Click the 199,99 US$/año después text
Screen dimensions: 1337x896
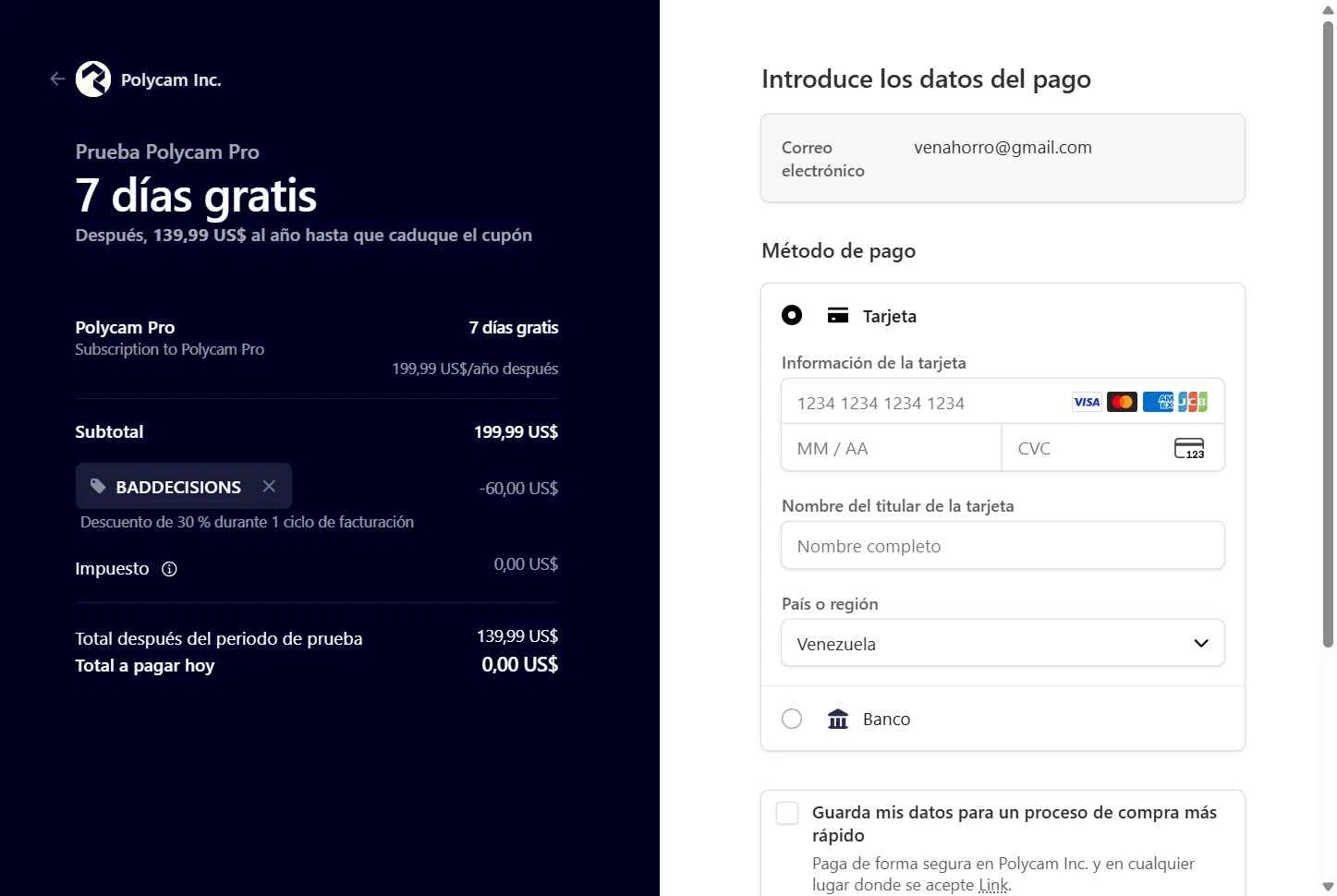pos(475,369)
